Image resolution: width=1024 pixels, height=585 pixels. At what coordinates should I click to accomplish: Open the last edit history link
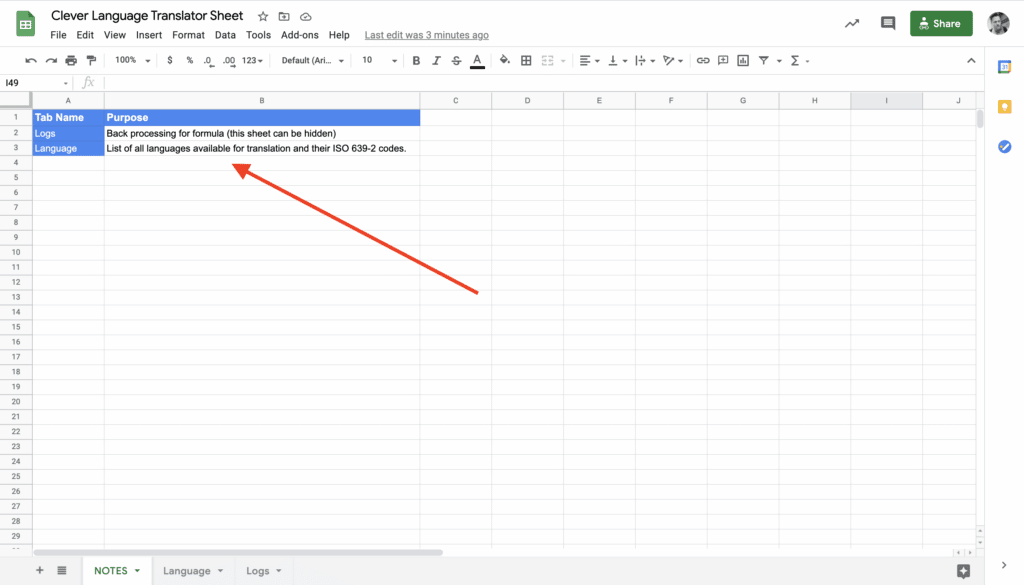[426, 35]
